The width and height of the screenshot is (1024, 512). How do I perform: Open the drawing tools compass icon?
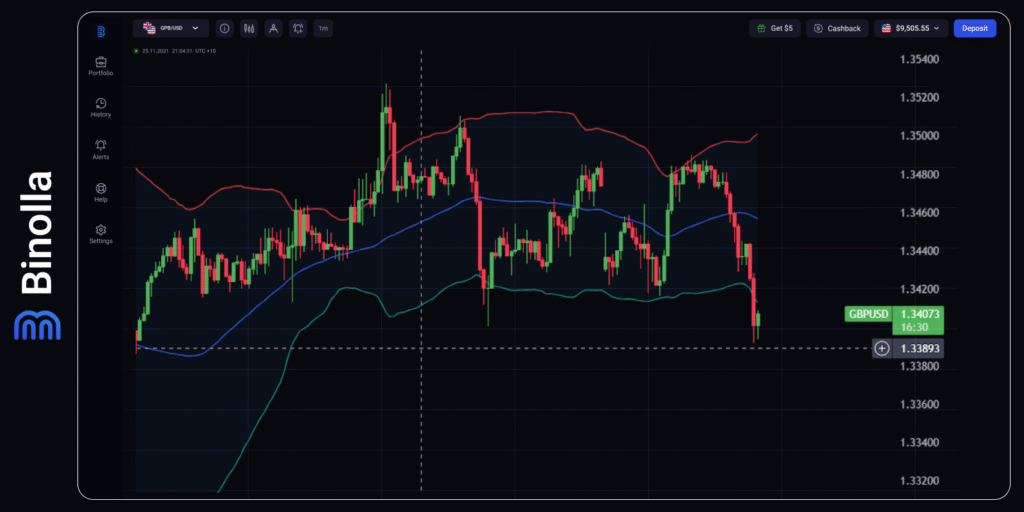pos(273,29)
